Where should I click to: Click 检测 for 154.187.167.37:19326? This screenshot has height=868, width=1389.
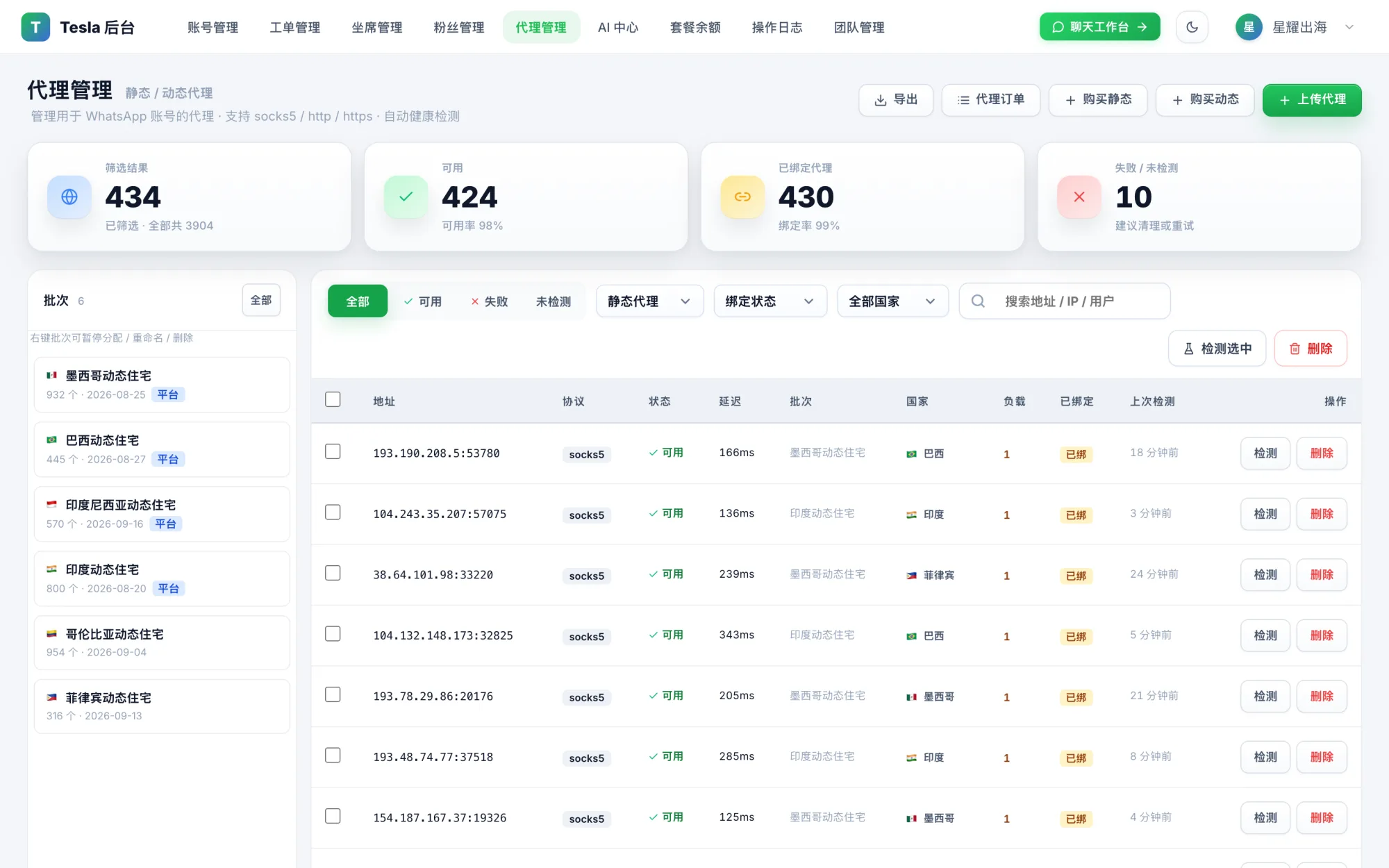coord(1265,817)
